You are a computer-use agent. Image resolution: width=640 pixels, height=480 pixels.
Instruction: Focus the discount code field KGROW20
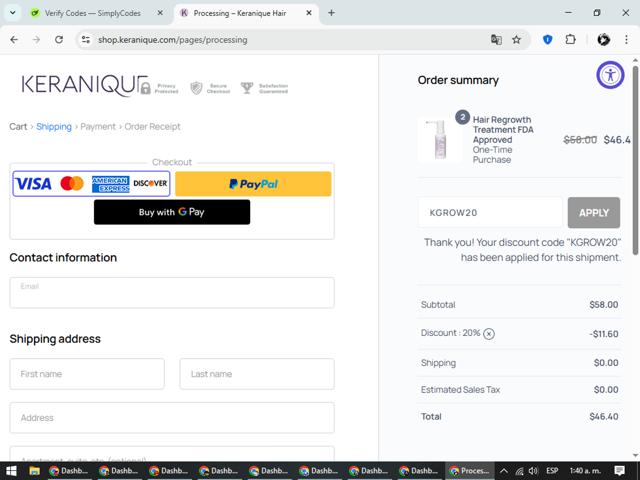490,213
